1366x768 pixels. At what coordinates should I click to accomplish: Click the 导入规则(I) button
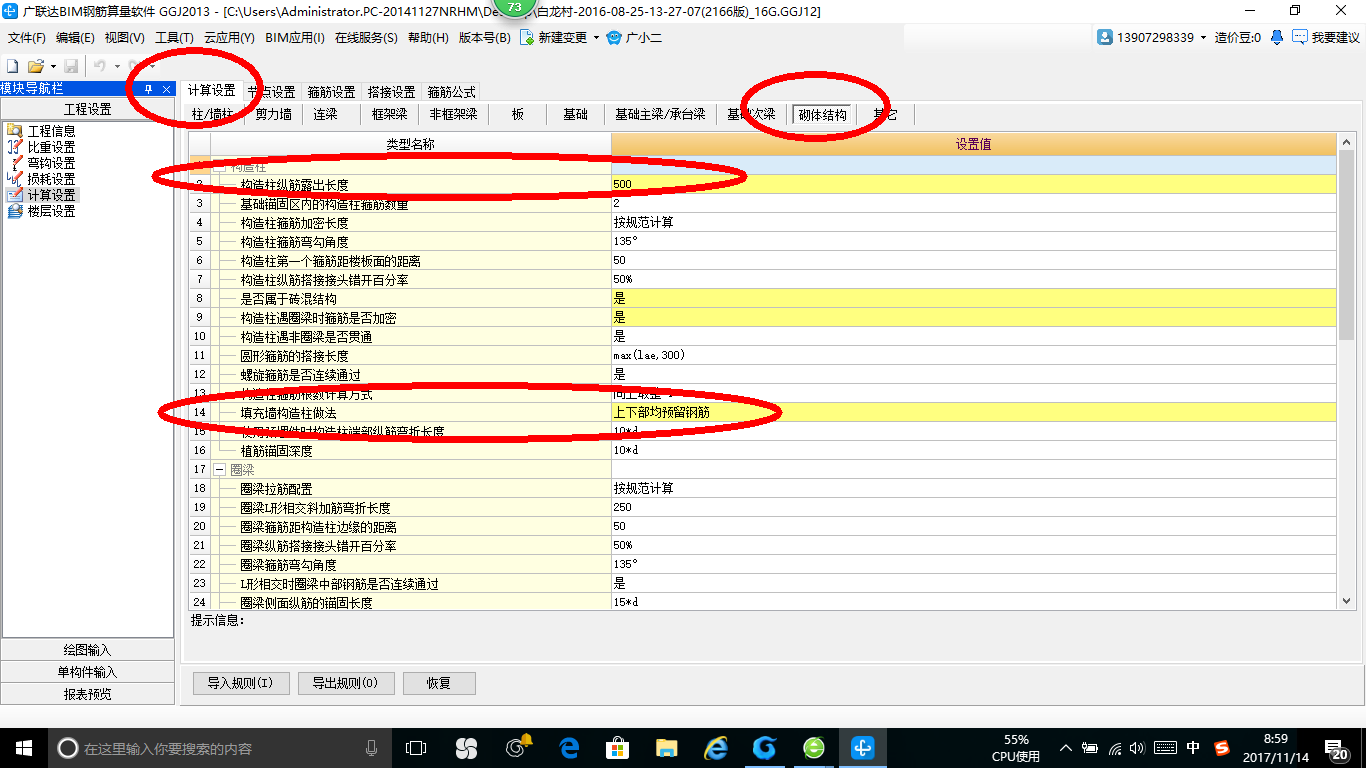240,683
